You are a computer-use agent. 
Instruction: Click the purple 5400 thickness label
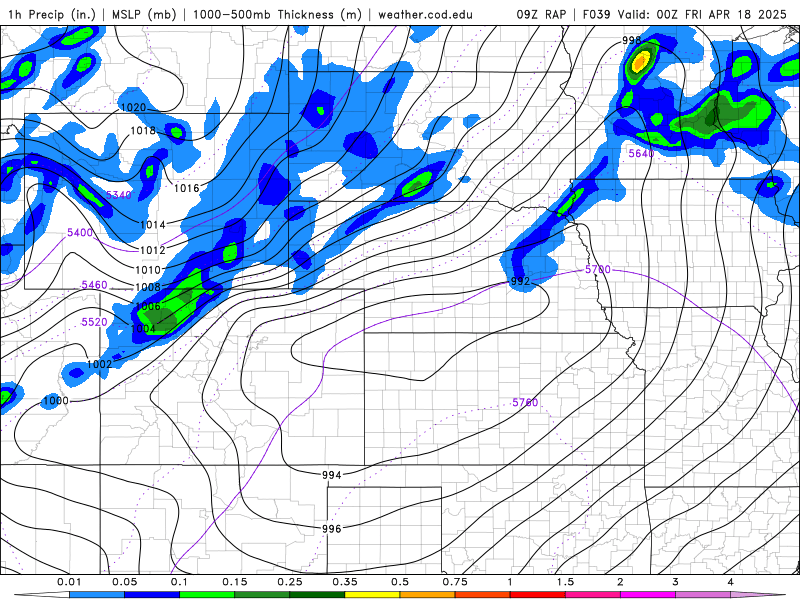[x=80, y=233]
